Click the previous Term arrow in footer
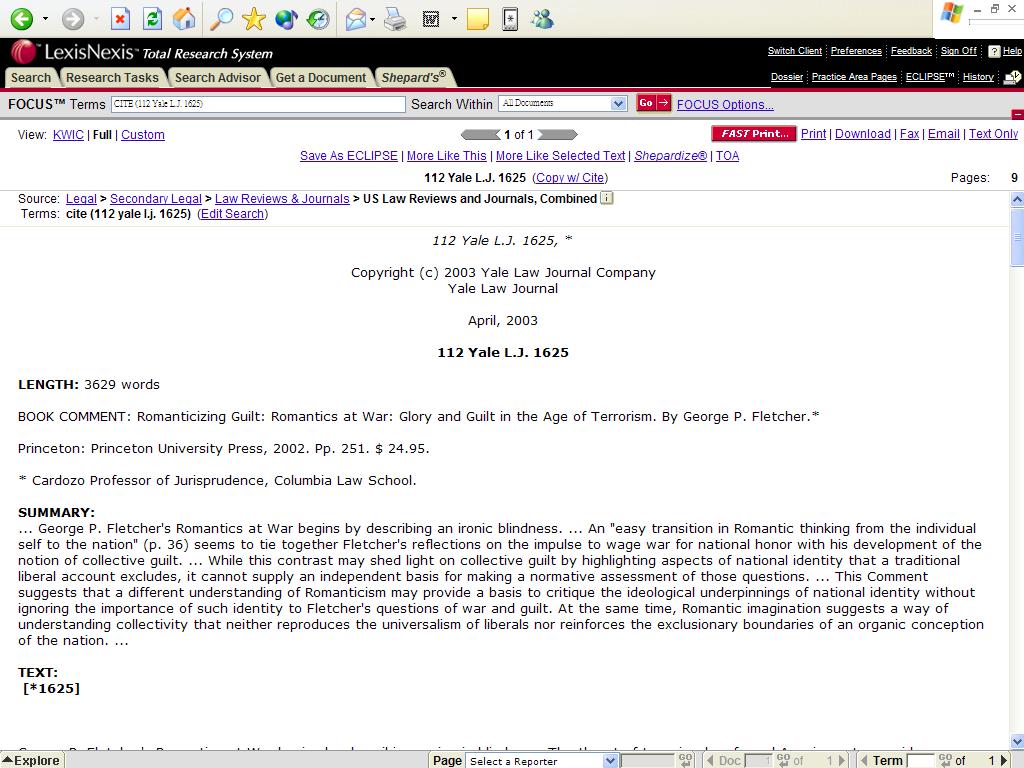 tap(864, 760)
